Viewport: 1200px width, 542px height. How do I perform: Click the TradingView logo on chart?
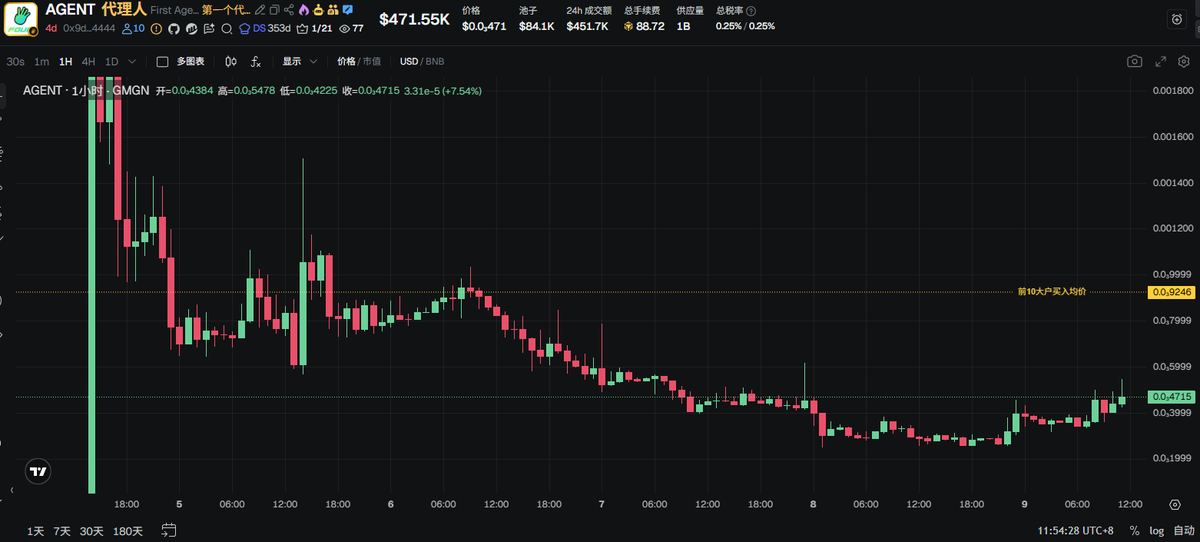[38, 471]
